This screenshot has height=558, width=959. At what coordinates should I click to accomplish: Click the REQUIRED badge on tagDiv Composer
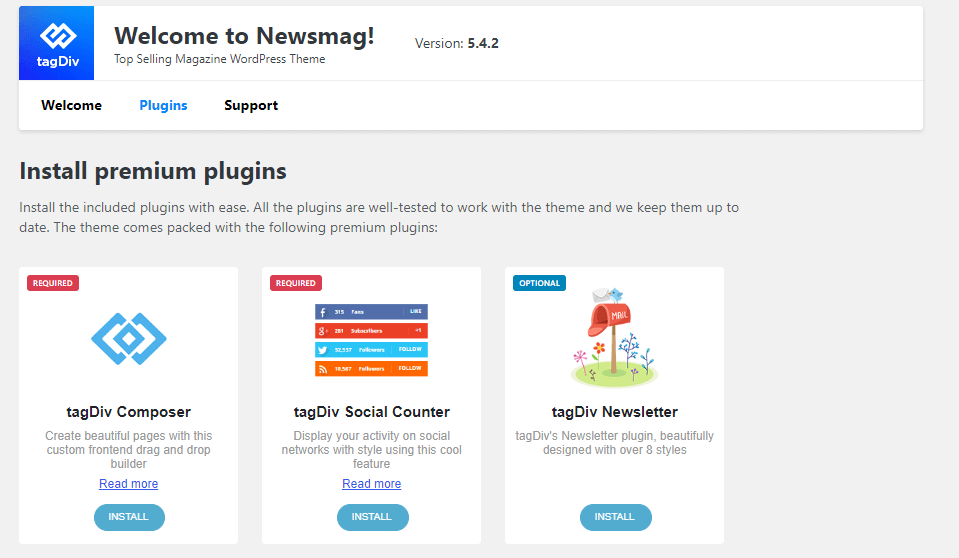click(x=53, y=283)
